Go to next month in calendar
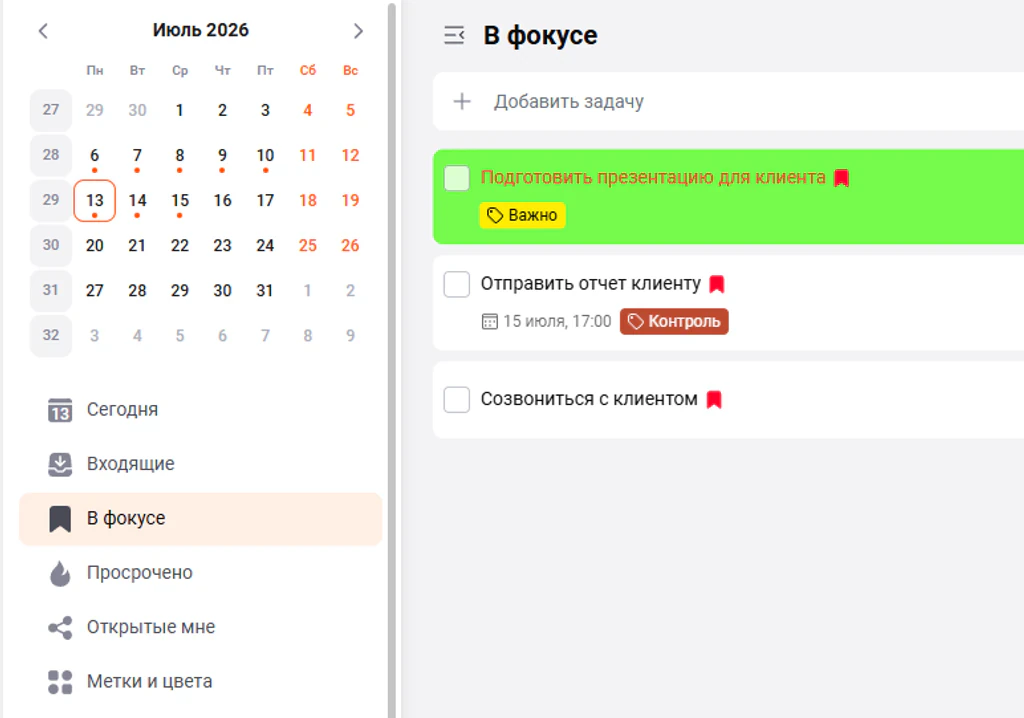Image resolution: width=1024 pixels, height=718 pixels. (358, 31)
